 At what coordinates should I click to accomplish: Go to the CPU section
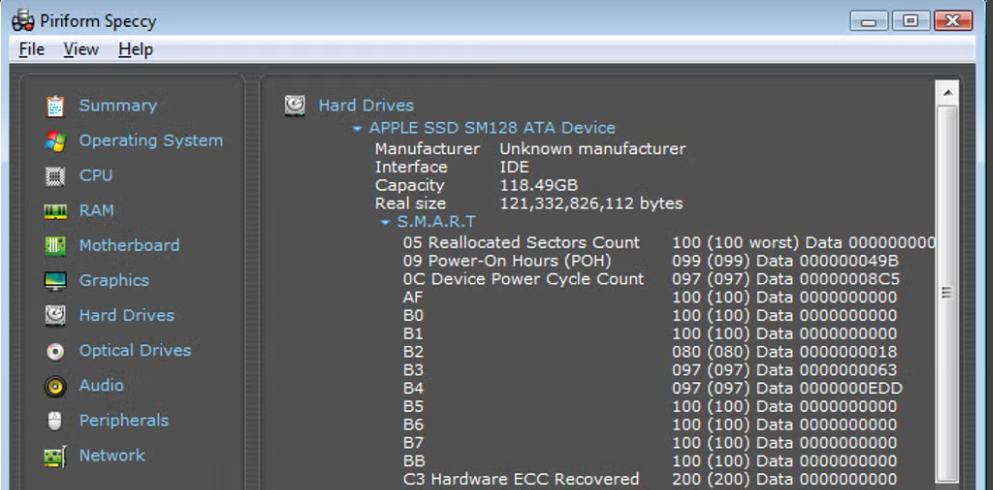[96, 175]
